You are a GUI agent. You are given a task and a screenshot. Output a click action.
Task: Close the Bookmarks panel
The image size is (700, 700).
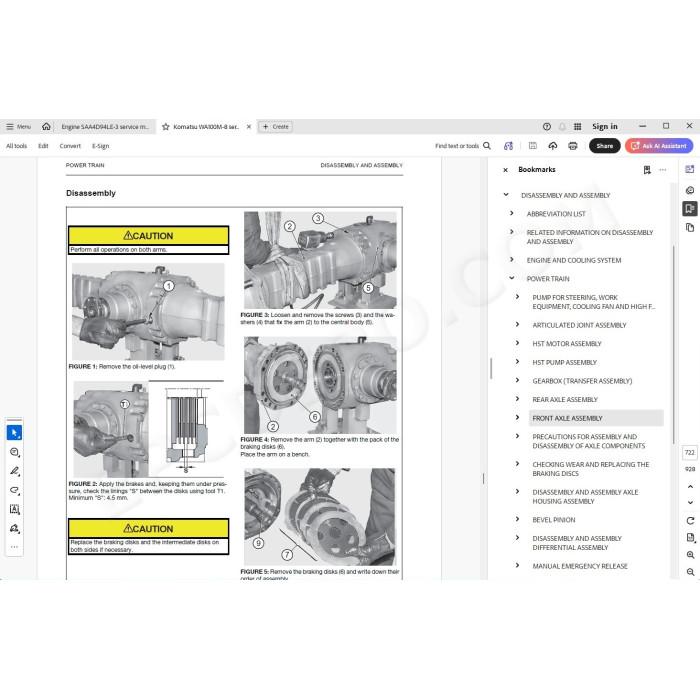(x=505, y=170)
